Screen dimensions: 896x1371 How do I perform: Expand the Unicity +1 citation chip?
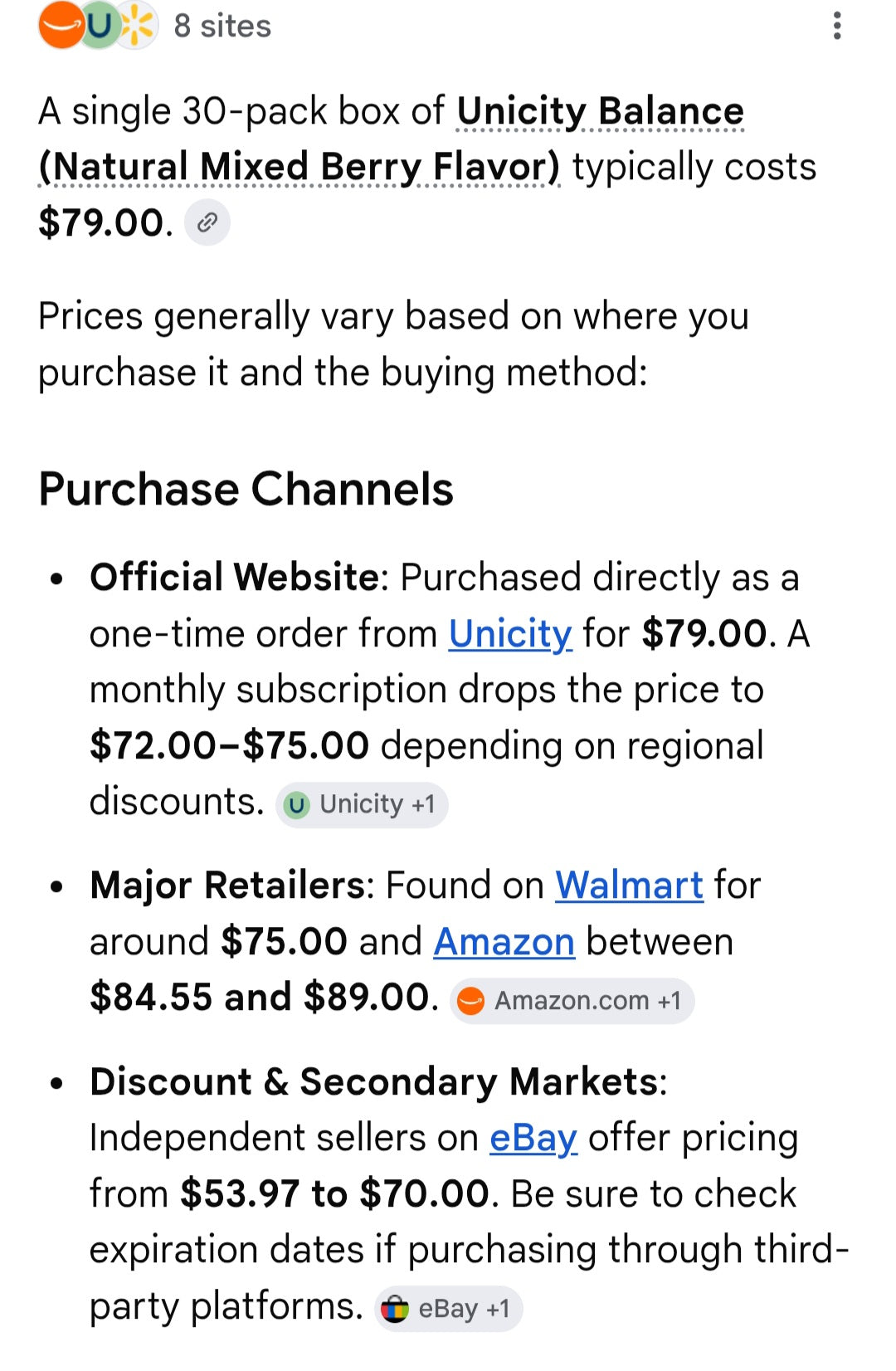[x=362, y=804]
